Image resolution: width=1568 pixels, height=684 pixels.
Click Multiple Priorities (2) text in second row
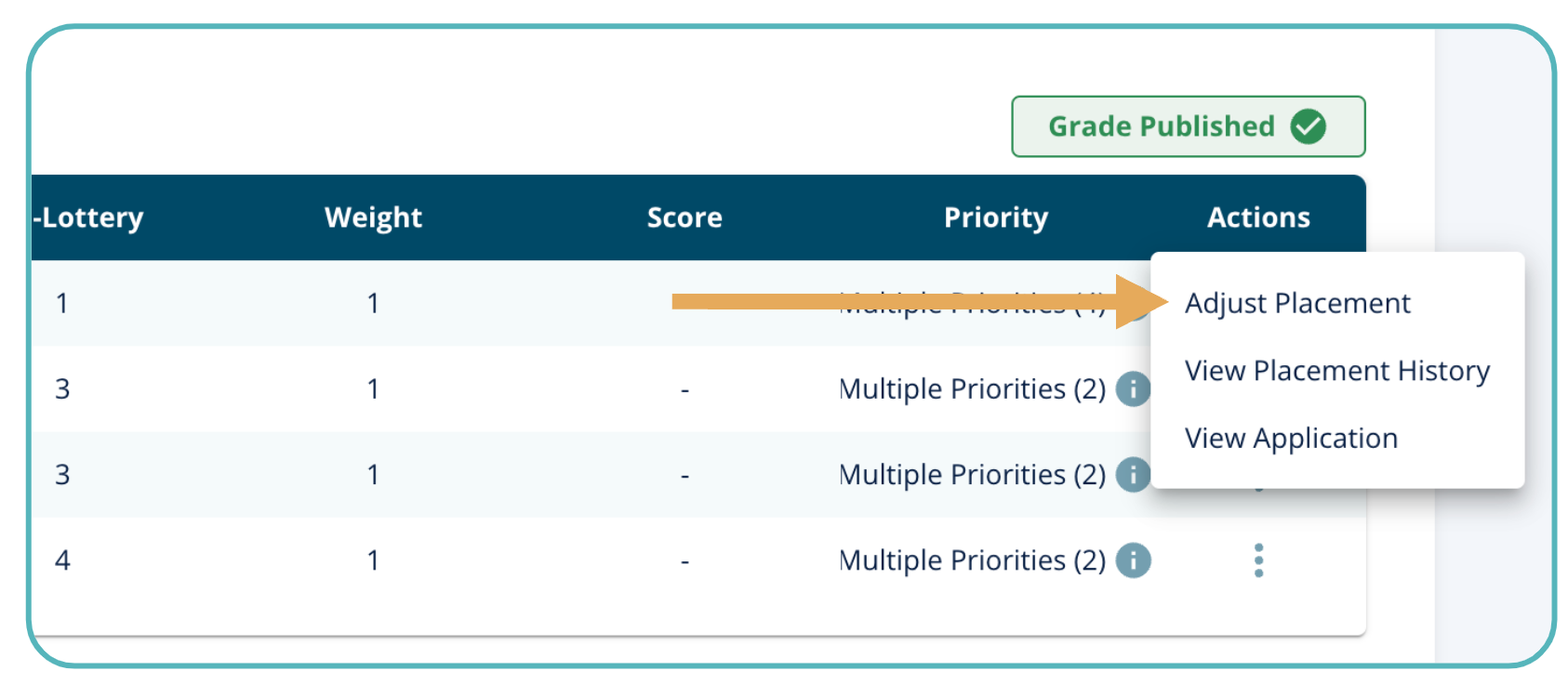pos(972,388)
